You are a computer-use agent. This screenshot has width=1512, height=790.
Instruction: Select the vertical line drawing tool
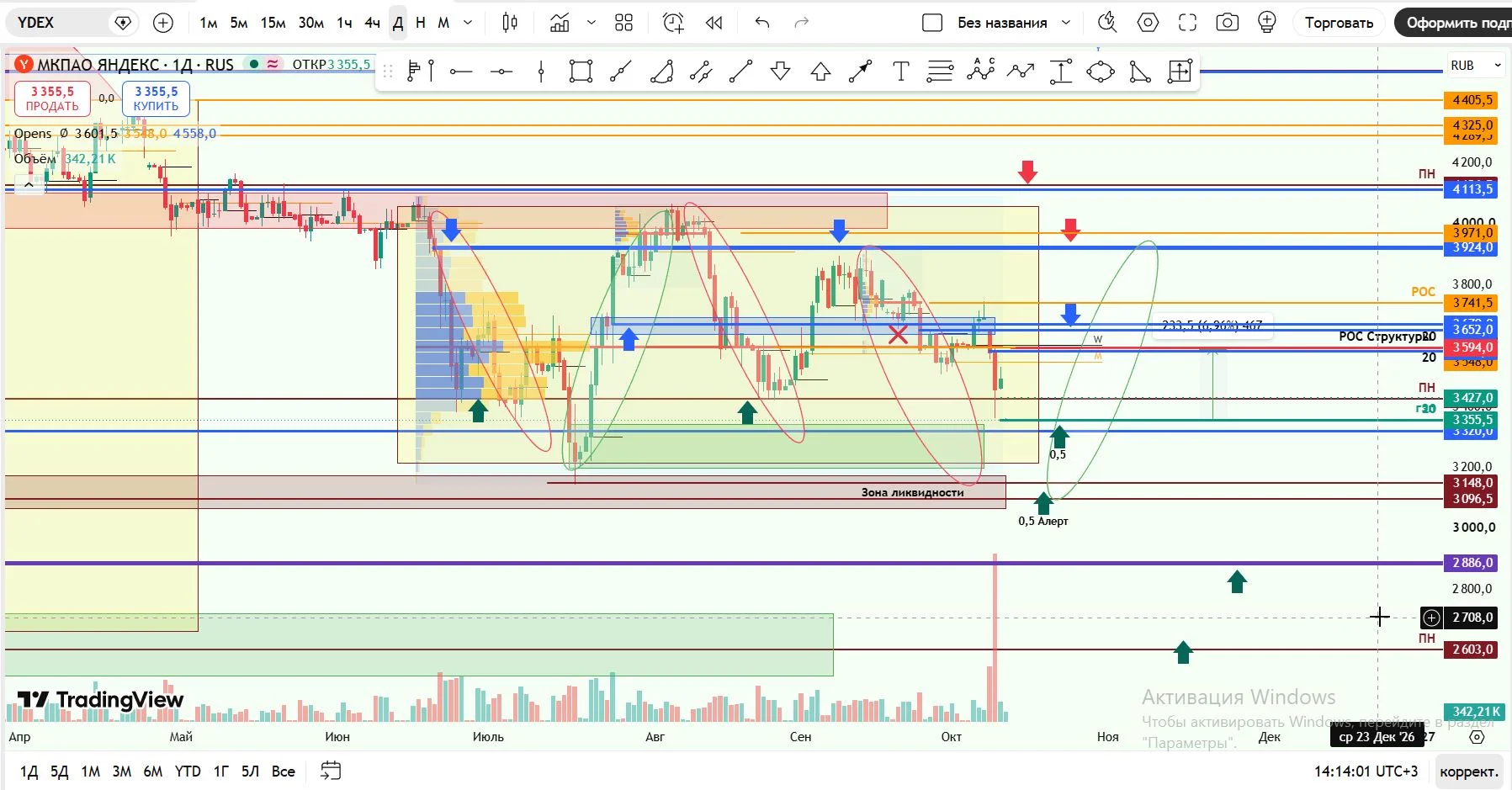(541, 72)
